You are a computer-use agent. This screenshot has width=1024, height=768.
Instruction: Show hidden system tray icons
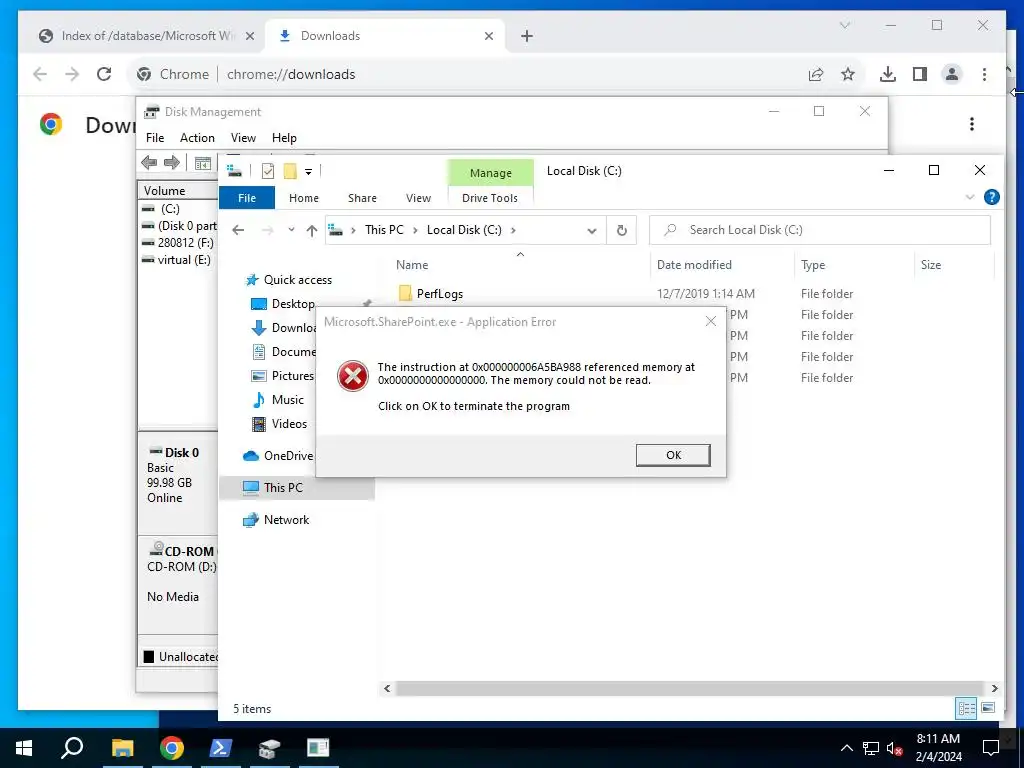point(846,748)
